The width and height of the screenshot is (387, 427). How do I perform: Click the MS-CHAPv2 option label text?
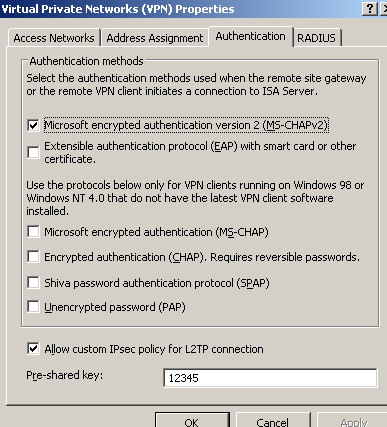tap(186, 125)
